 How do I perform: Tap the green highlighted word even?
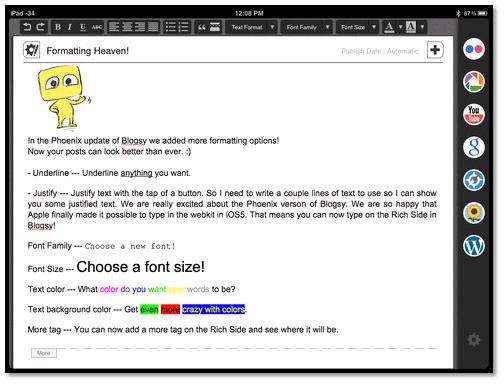[149, 309]
